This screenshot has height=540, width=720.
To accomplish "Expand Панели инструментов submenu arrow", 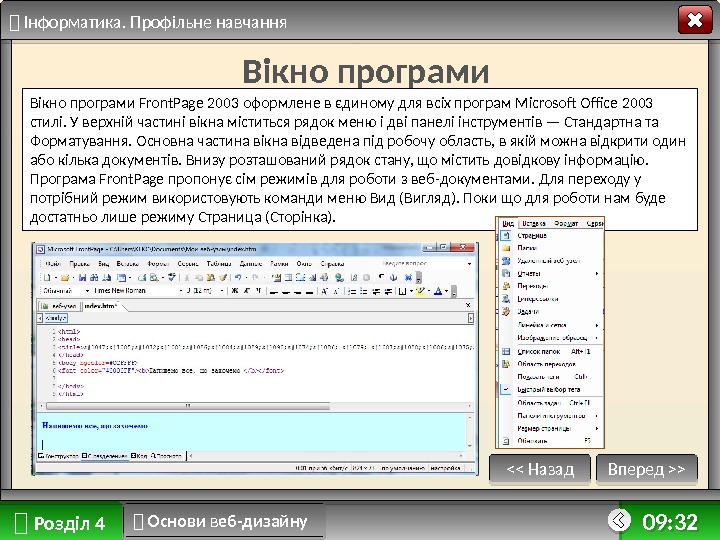I will tap(596, 416).
